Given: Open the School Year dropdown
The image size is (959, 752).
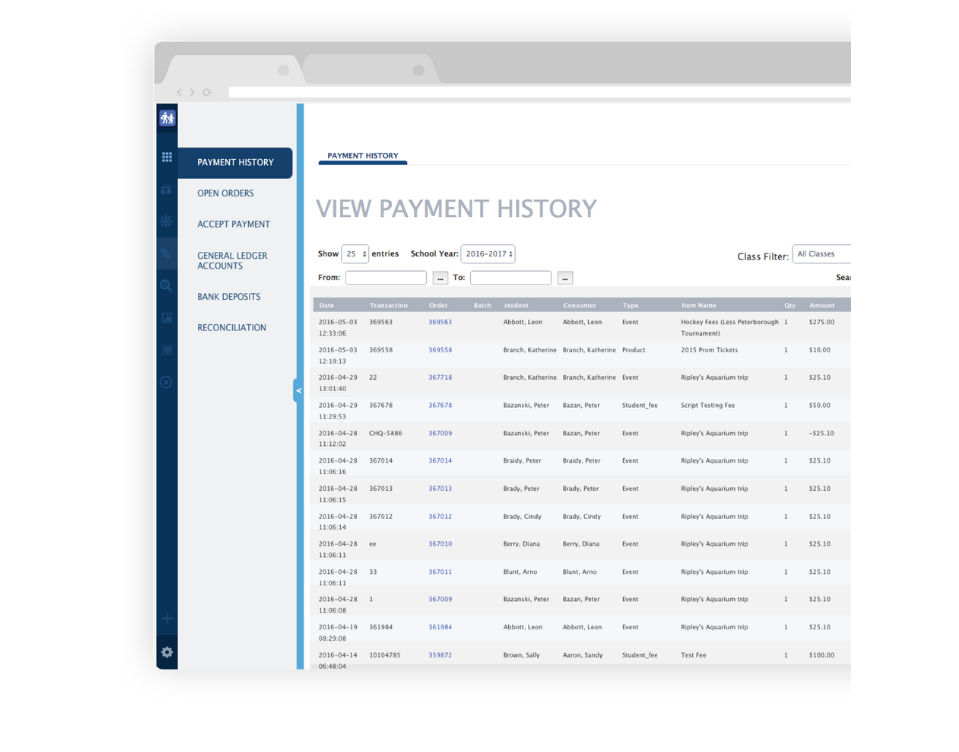Looking at the screenshot, I should (488, 254).
